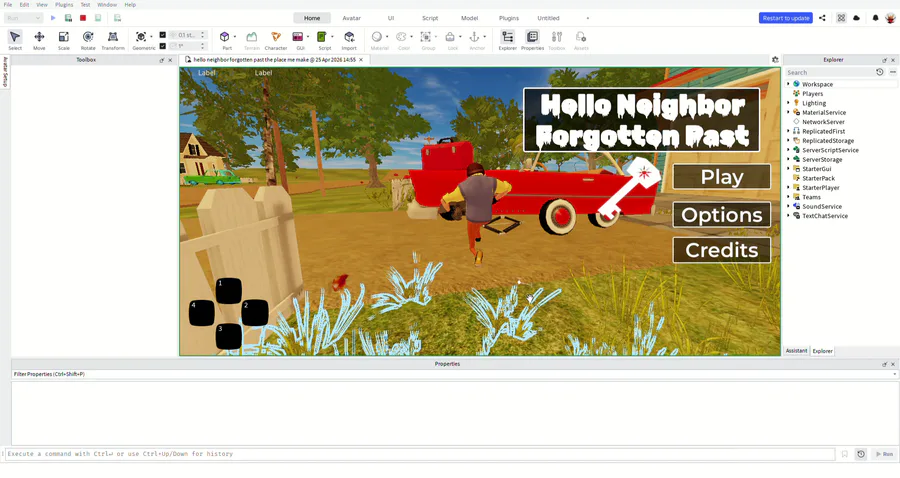This screenshot has width=900, height=478.
Task: Open the Terrain editor icon
Action: (x=251, y=37)
